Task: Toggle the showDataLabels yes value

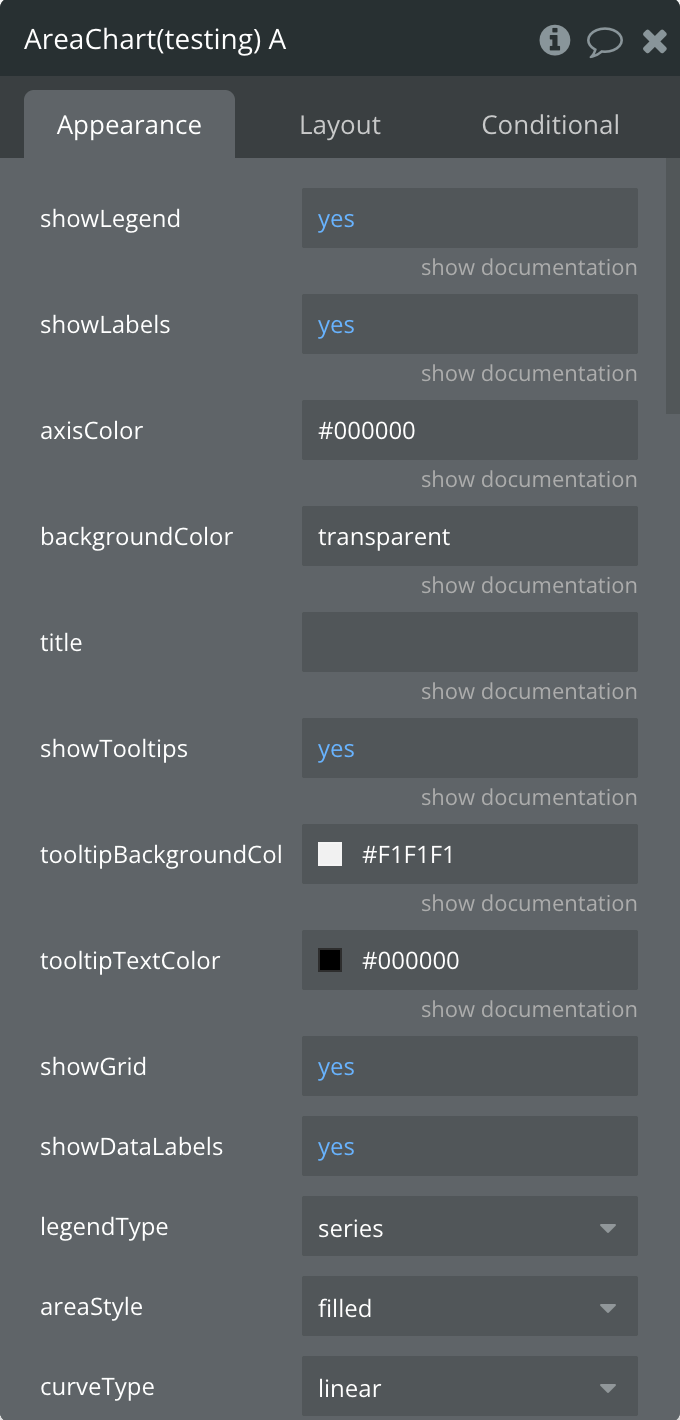Action: [x=336, y=1147]
